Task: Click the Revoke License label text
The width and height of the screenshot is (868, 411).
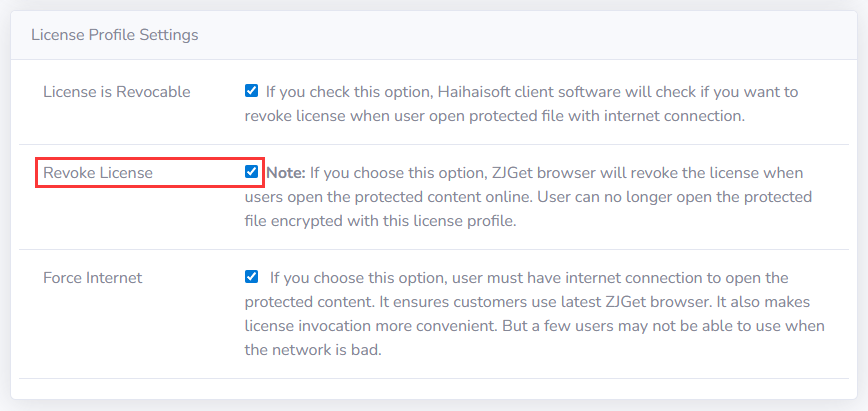Action: 98,173
